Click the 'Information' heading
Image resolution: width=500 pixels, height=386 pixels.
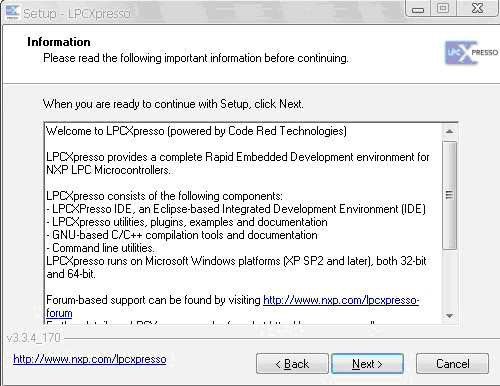[59, 42]
